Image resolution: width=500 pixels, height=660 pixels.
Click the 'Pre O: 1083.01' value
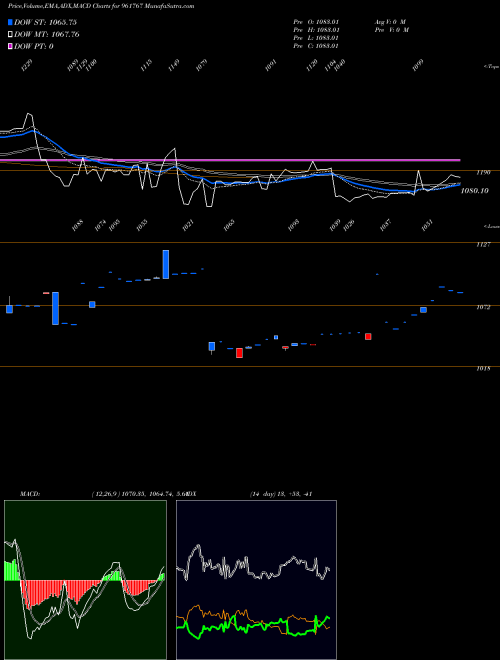316,22
